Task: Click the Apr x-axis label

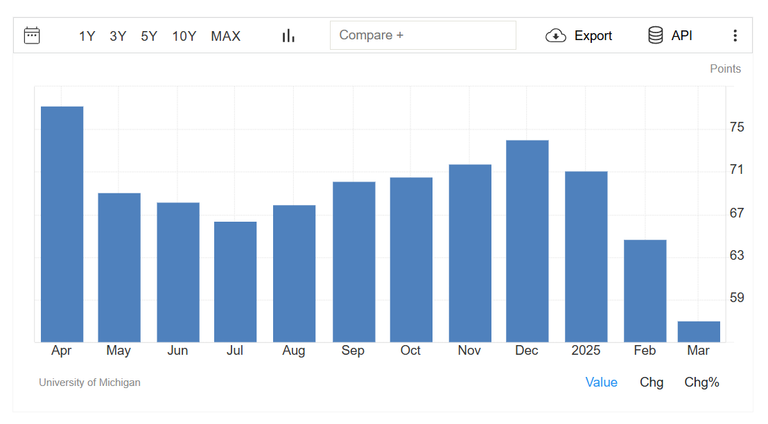Action: coord(61,351)
